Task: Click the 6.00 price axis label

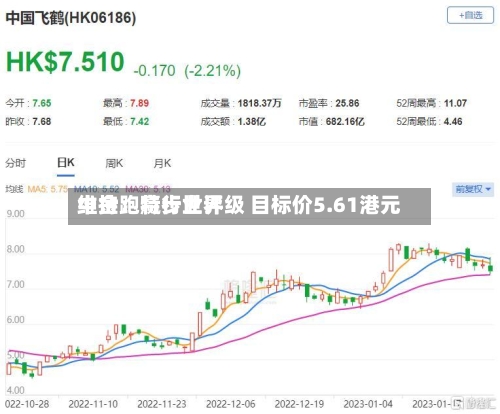Action: pyautogui.click(x=15, y=320)
